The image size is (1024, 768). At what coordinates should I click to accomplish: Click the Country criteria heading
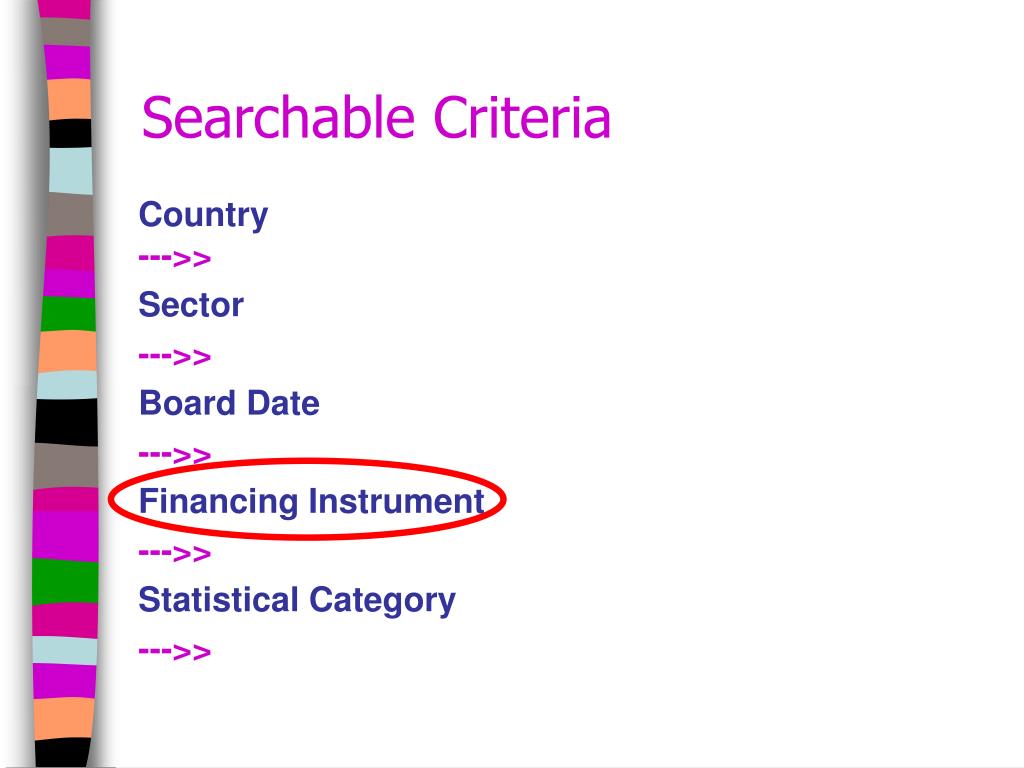point(203,216)
